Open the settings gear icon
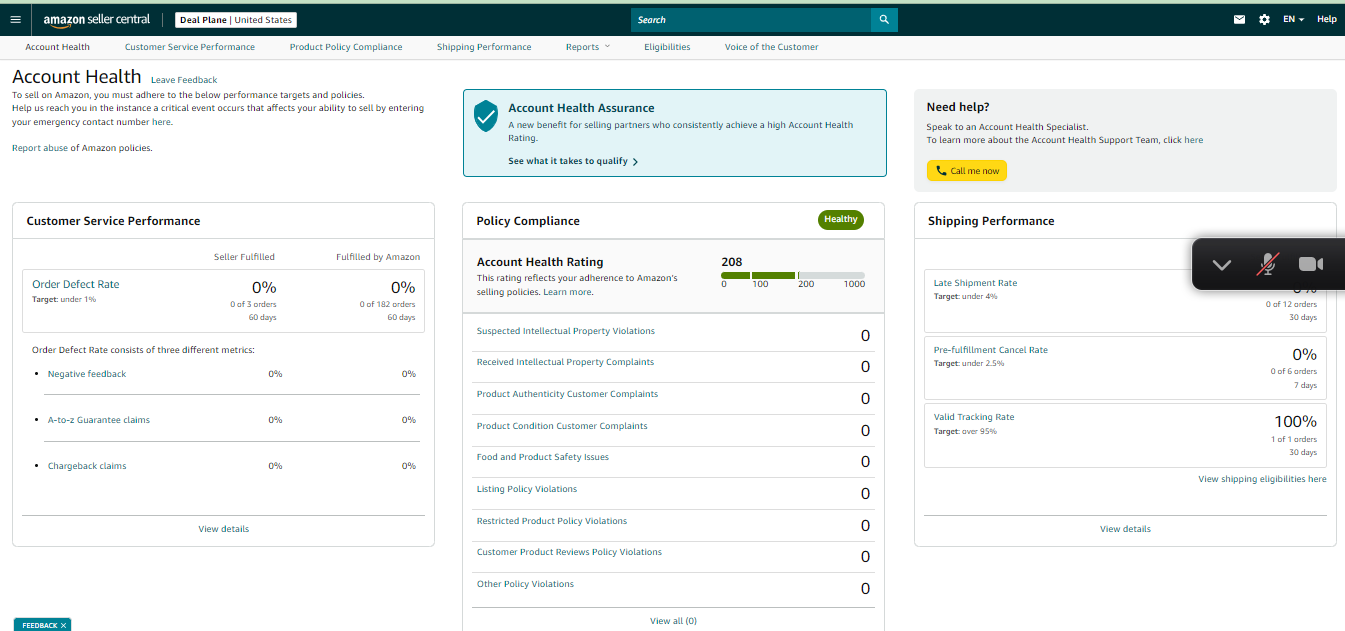Screen dimensions: 1345x631 1264,19
